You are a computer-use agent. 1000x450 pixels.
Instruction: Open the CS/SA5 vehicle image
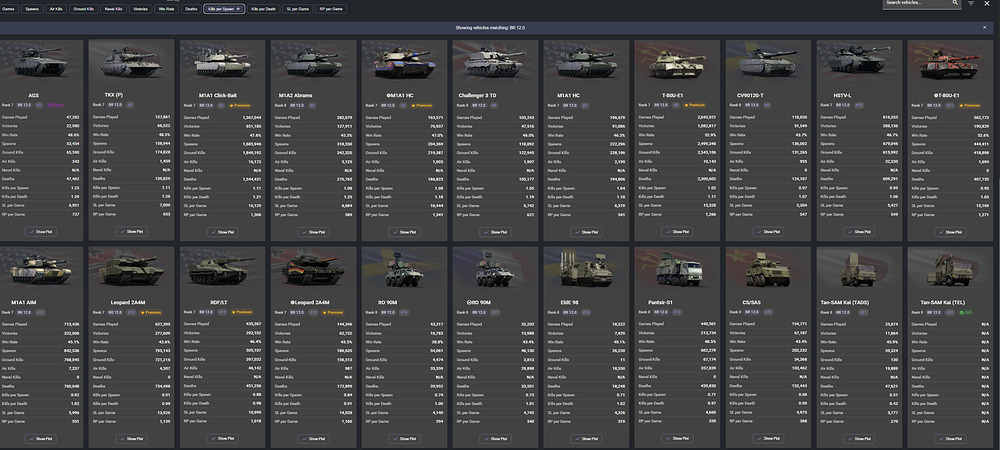tap(768, 270)
